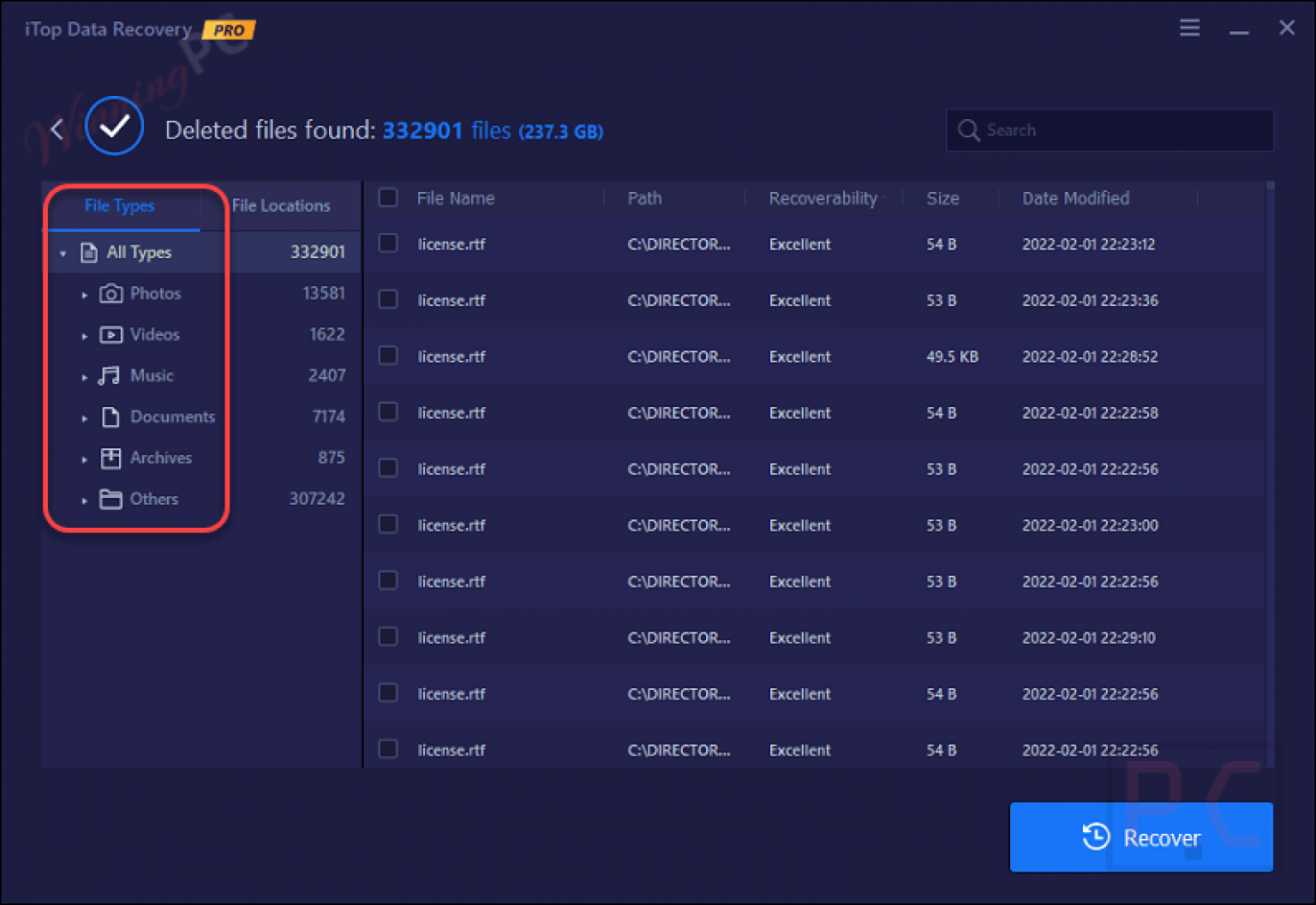Open the Documents category icon
Image resolution: width=1316 pixels, height=905 pixels.
pyautogui.click(x=111, y=417)
